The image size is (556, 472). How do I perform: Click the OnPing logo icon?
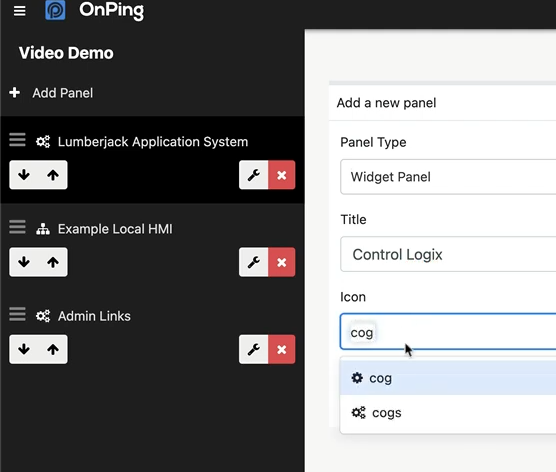[x=55, y=10]
